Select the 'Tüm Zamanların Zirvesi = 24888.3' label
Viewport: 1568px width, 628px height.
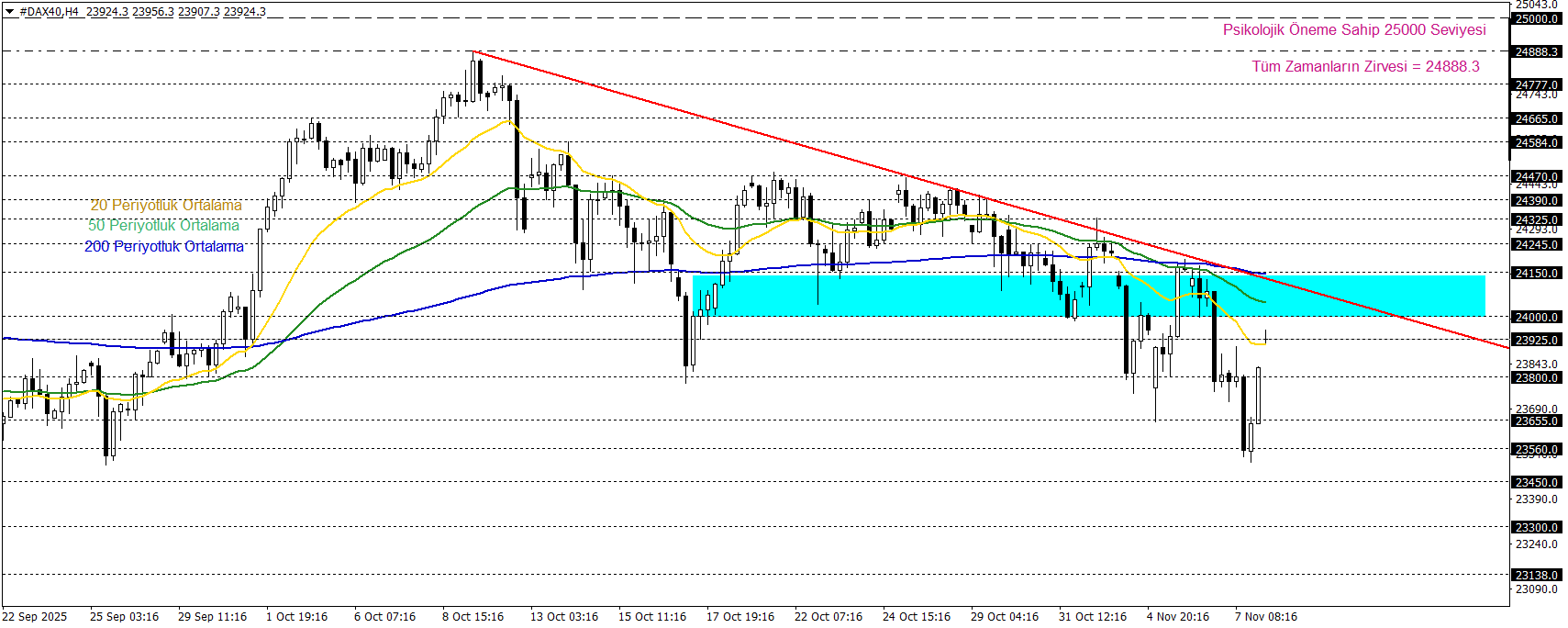(x=1365, y=66)
